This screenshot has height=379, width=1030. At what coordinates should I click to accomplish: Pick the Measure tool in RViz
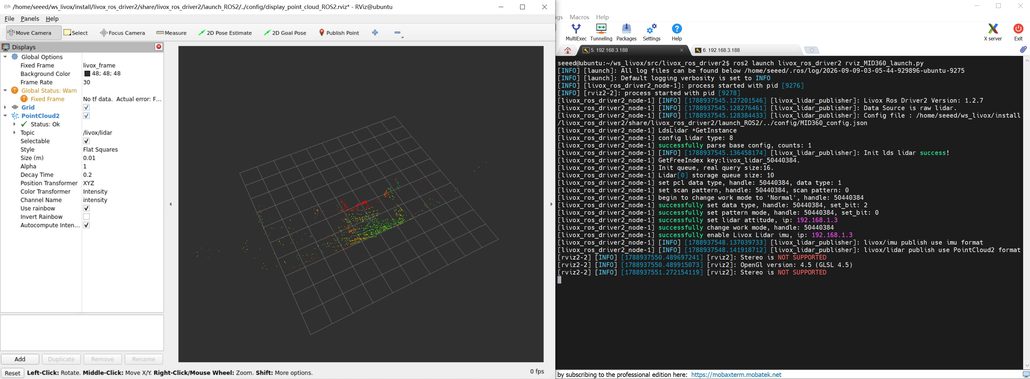coord(171,33)
